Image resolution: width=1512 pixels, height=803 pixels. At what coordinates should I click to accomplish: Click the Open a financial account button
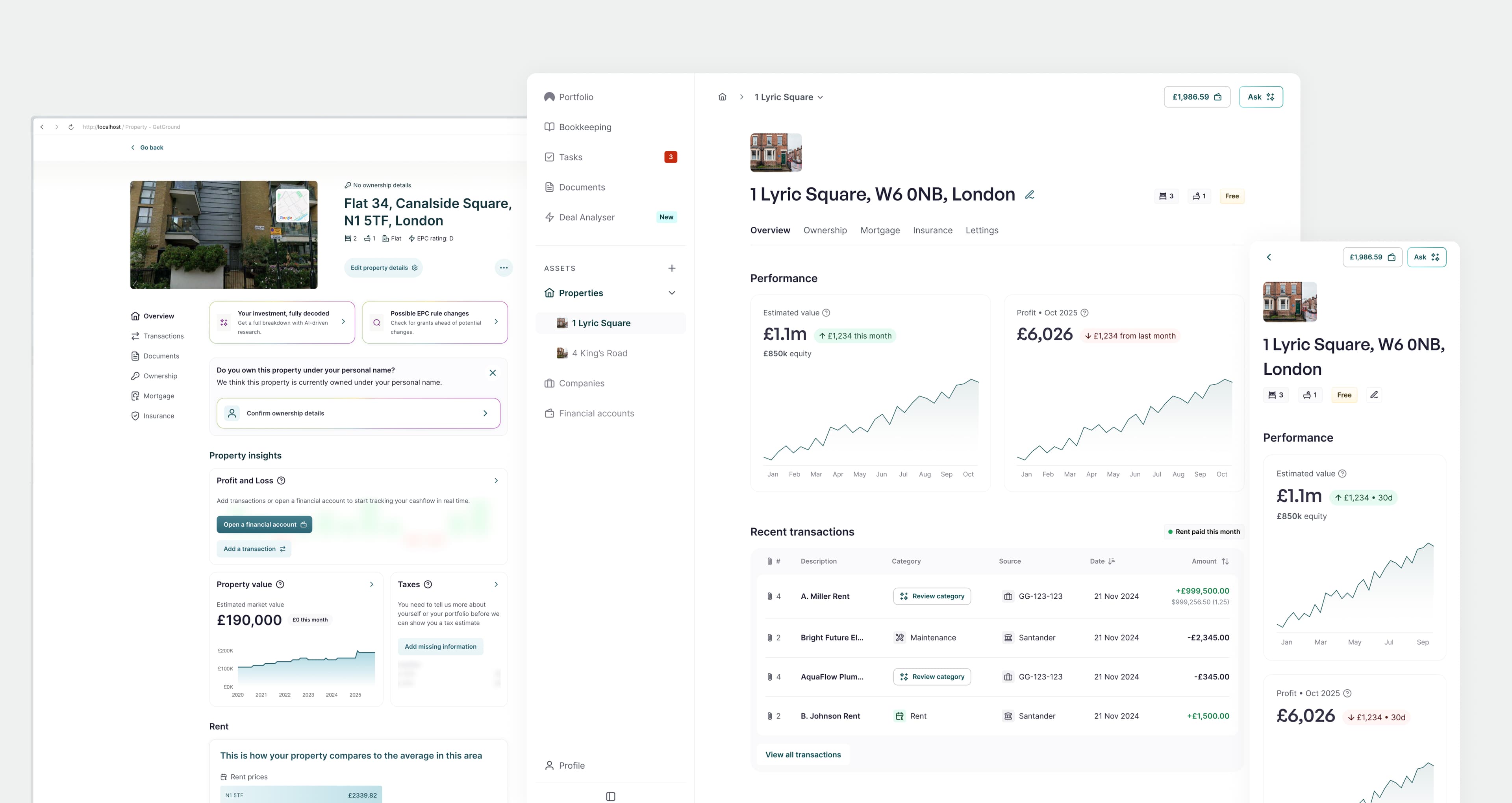click(x=263, y=524)
